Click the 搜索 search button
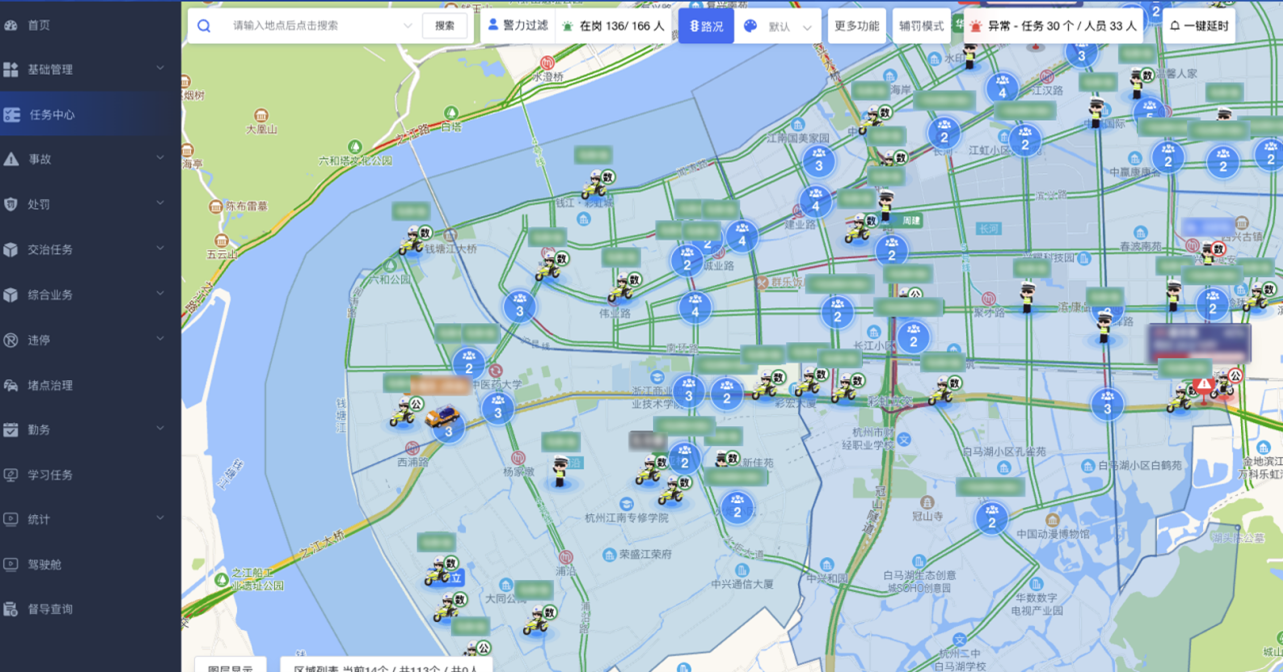Screen dimensions: 1283x672 click(445, 26)
